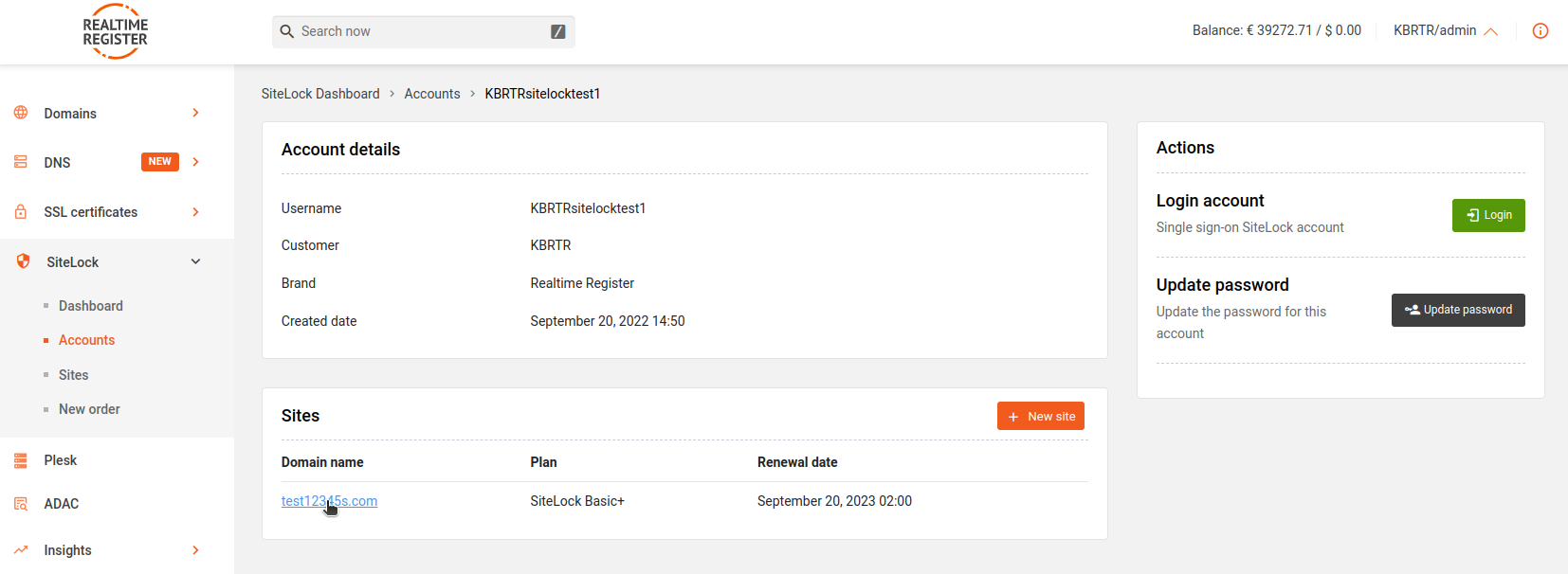Screen dimensions: 1568x574
Task: Click the ADAC search-list icon
Action: pos(21,504)
